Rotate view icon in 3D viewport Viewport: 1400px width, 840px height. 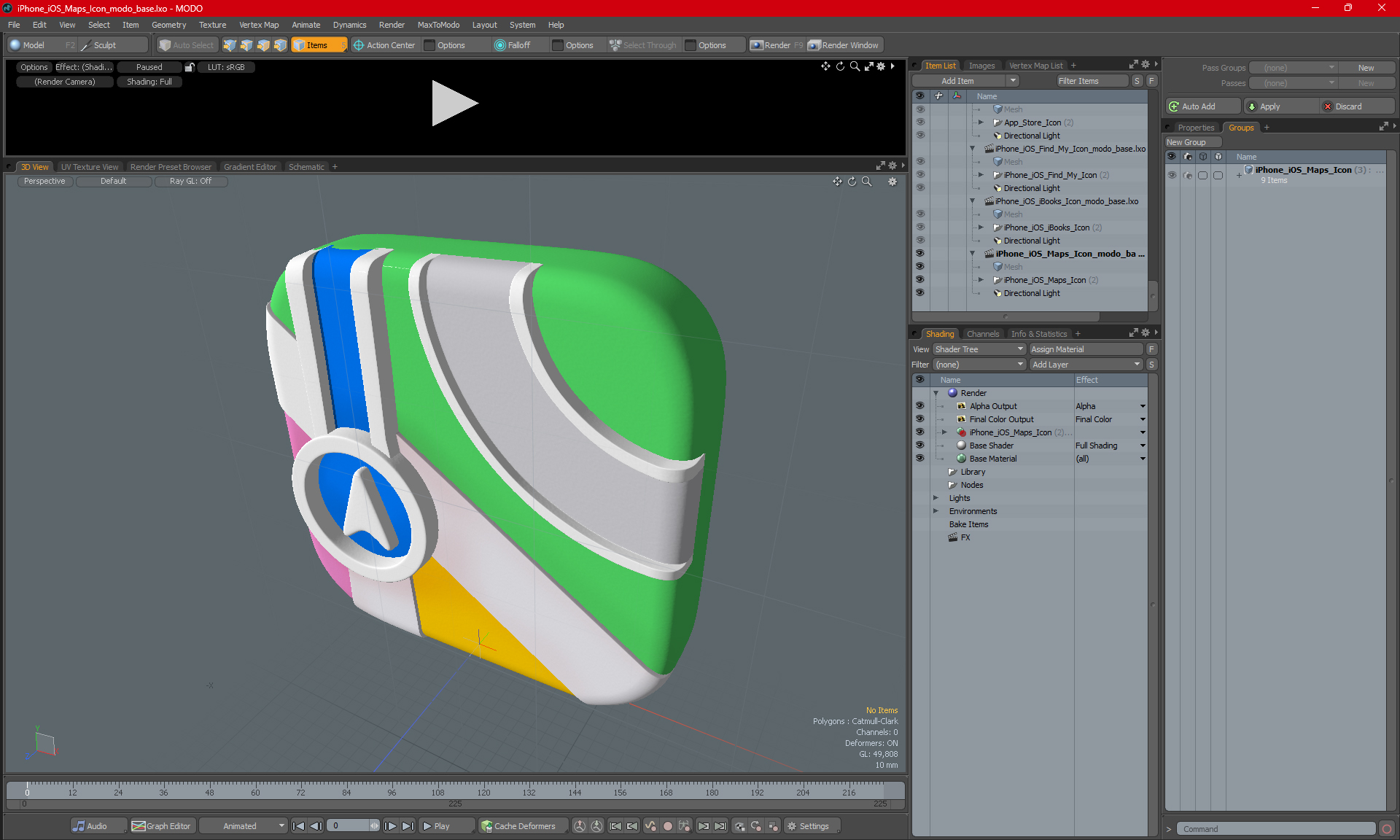(x=852, y=182)
